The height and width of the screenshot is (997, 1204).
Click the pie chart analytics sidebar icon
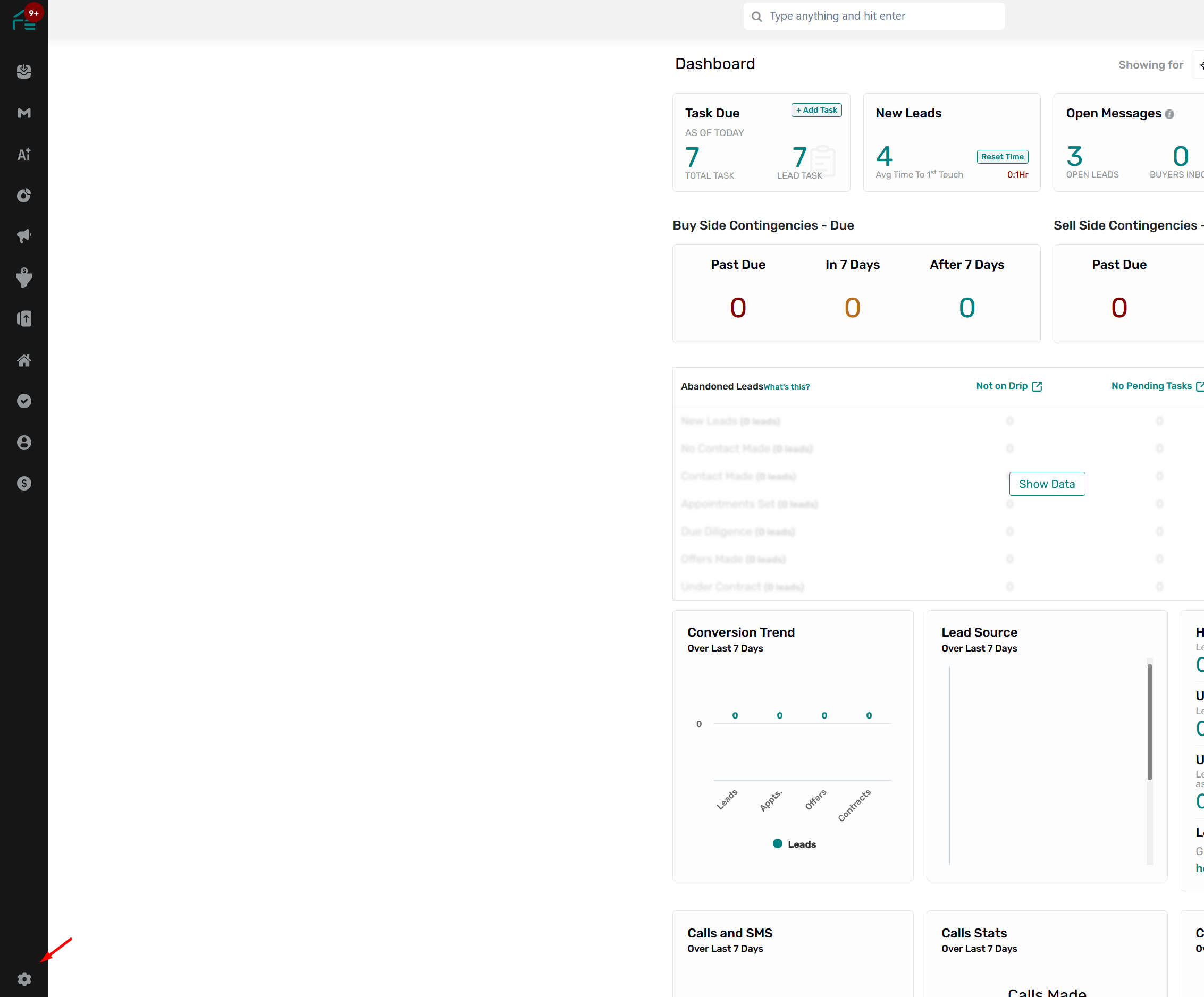(x=23, y=196)
